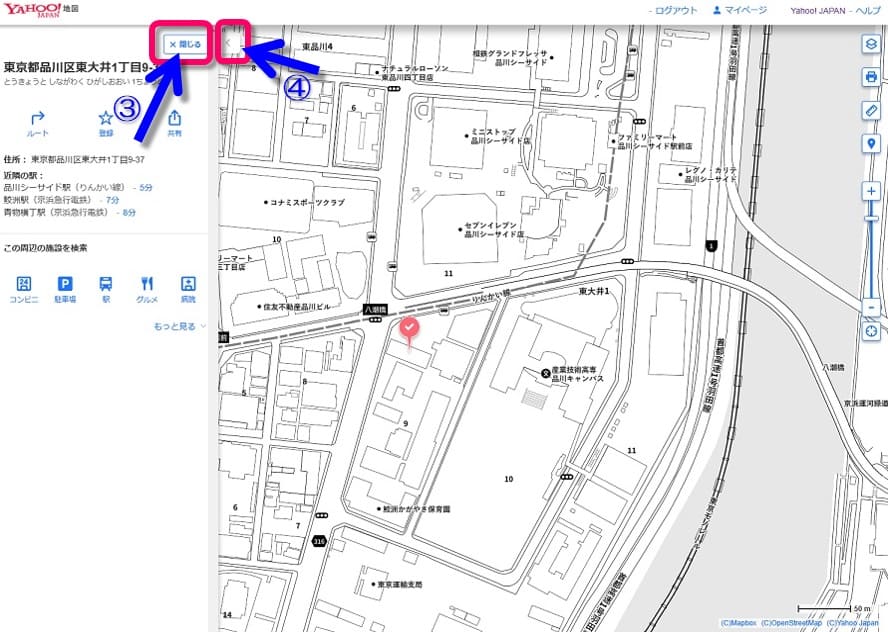This screenshot has height=632, width=888.
Task: Open the マイページ menu item
Action: [740, 10]
